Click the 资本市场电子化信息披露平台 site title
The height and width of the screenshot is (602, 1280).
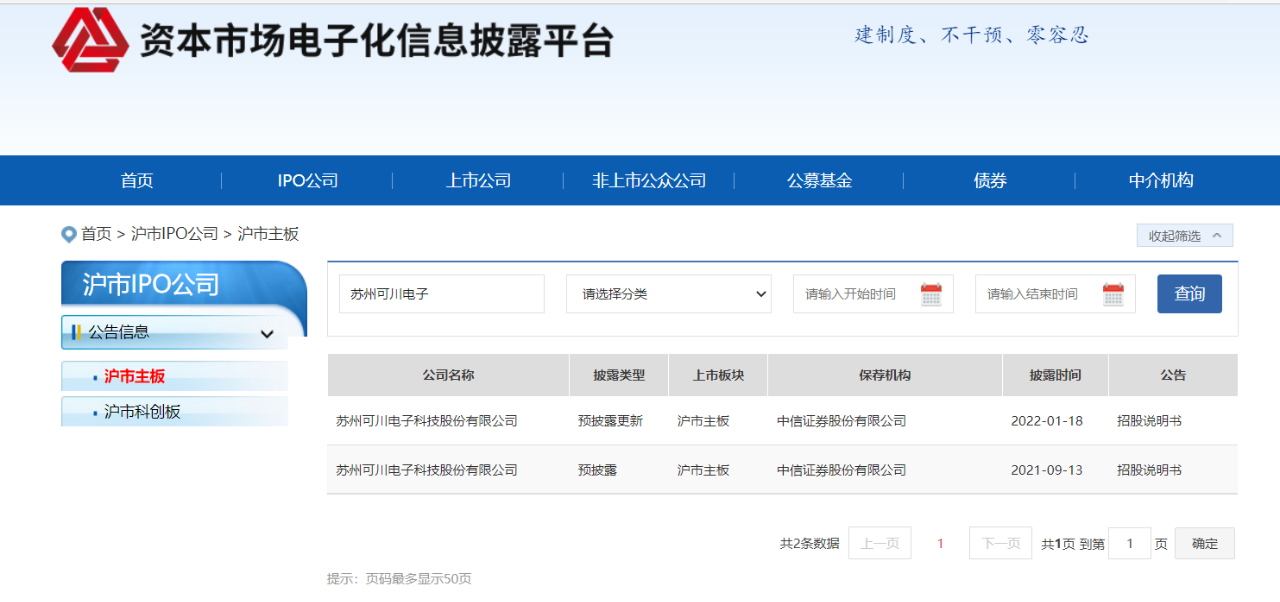pos(376,41)
